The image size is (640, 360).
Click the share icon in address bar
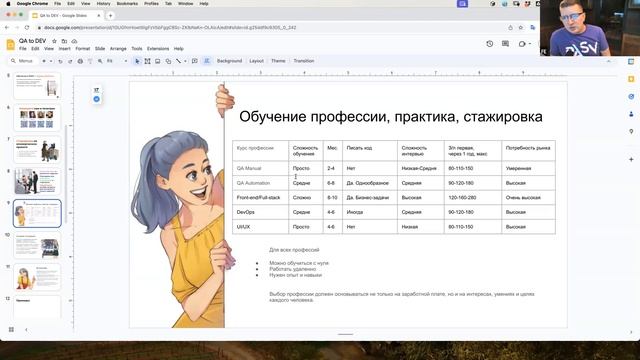510,28
